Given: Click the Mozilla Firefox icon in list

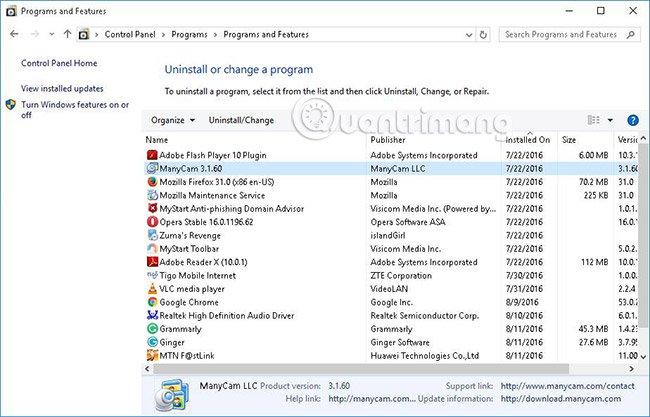Looking at the screenshot, I should (x=152, y=182).
